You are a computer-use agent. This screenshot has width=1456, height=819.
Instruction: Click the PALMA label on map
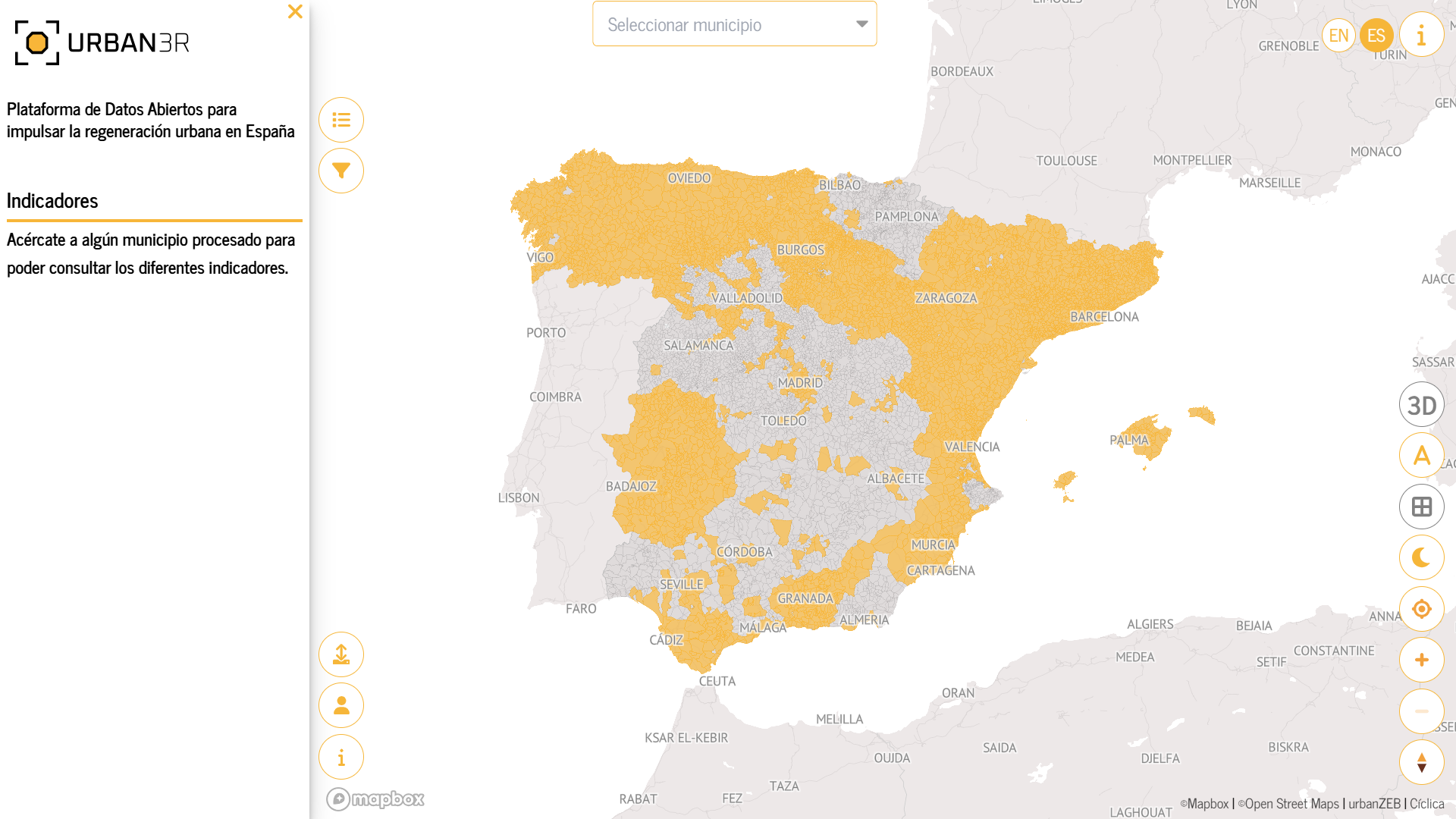pyautogui.click(x=1129, y=440)
